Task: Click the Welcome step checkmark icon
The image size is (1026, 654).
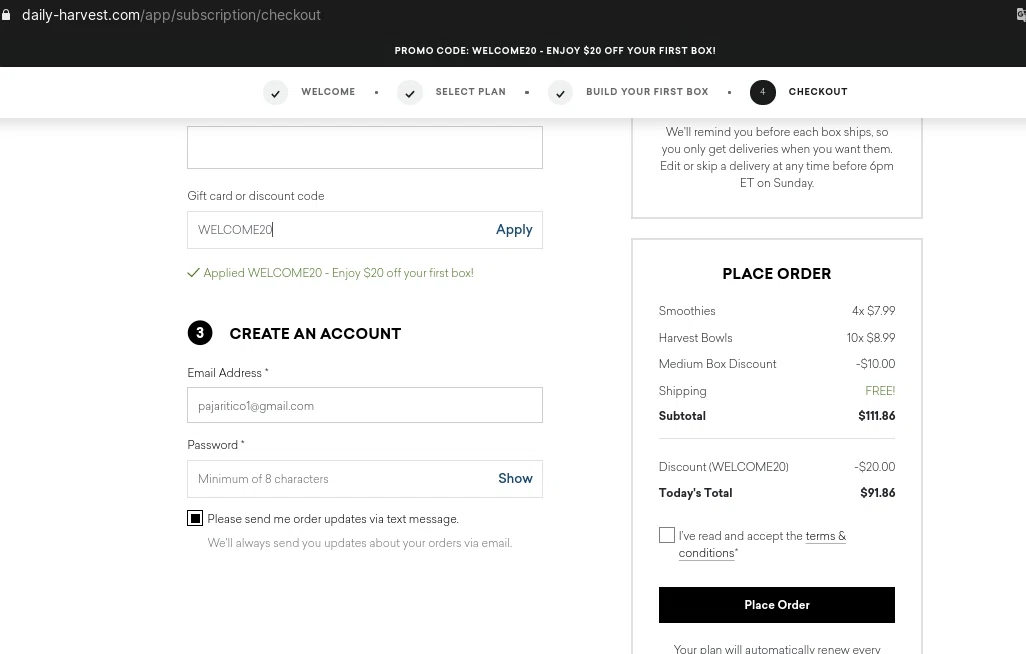Action: tap(275, 93)
